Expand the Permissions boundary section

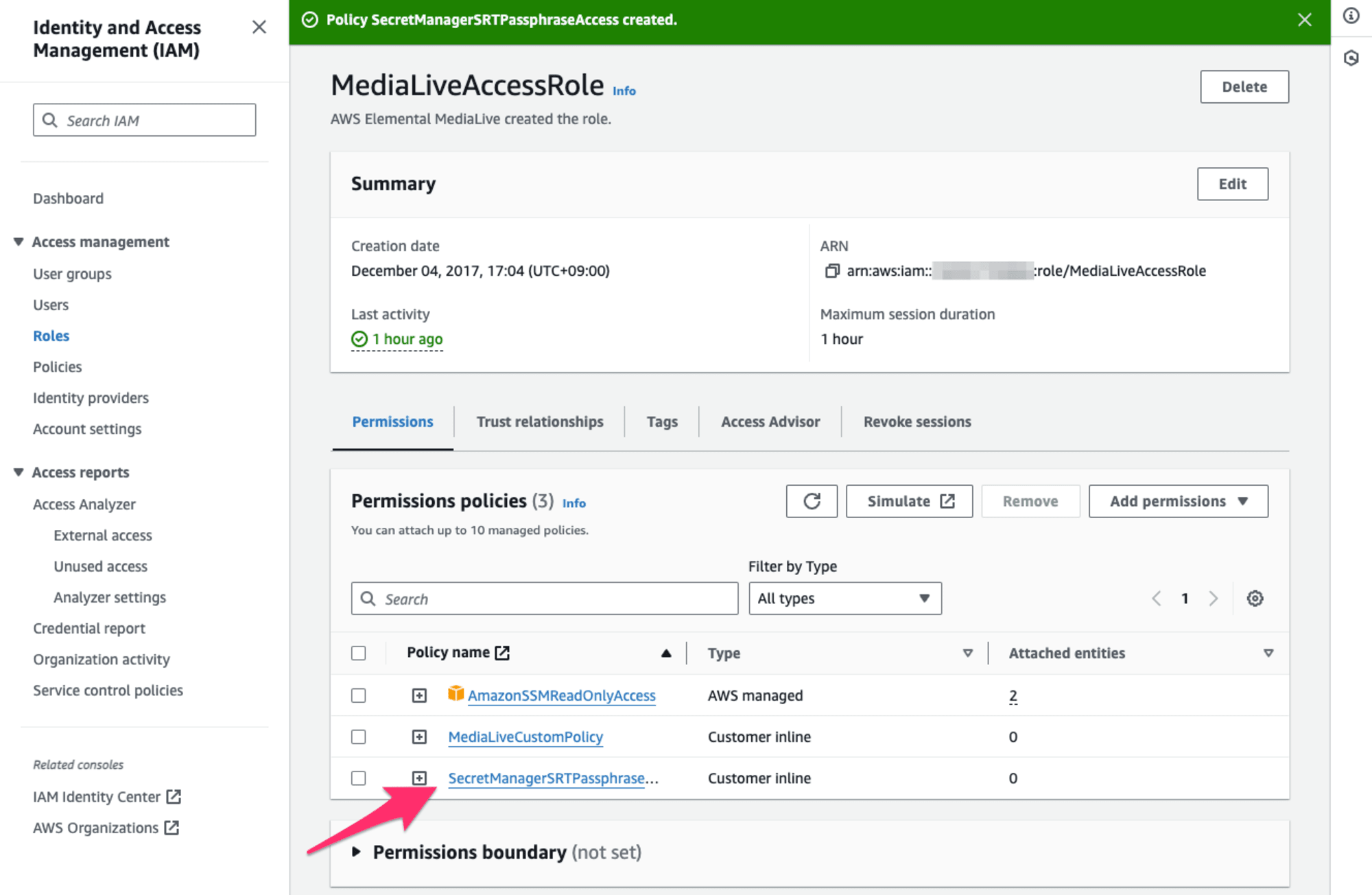tap(356, 852)
